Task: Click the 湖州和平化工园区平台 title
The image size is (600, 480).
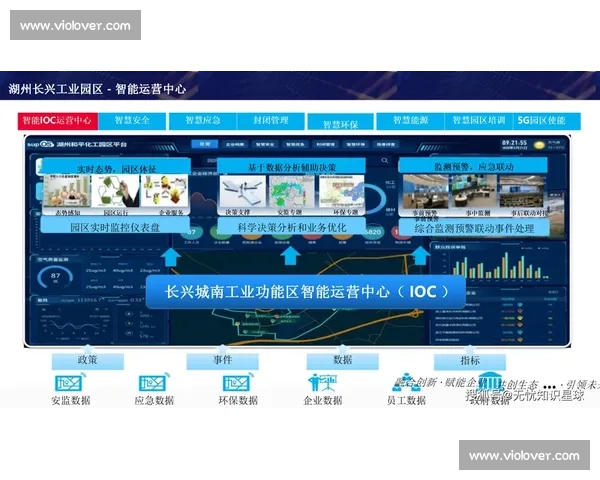Action: (x=91, y=145)
